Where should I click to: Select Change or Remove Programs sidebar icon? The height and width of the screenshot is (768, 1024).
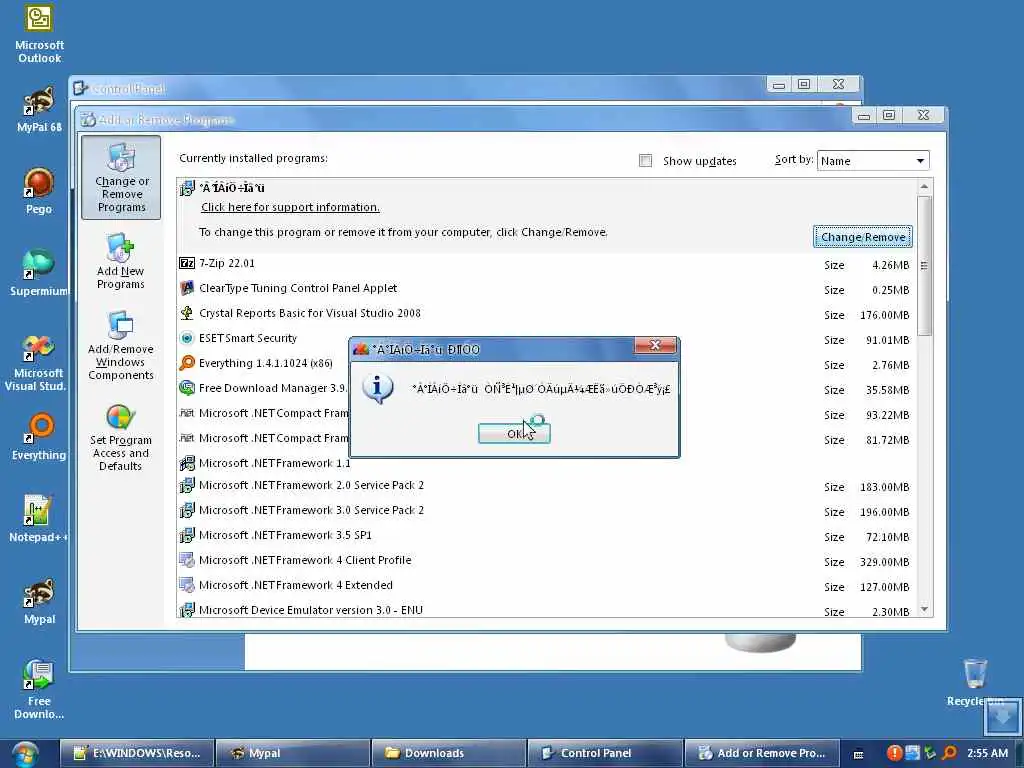tap(121, 178)
